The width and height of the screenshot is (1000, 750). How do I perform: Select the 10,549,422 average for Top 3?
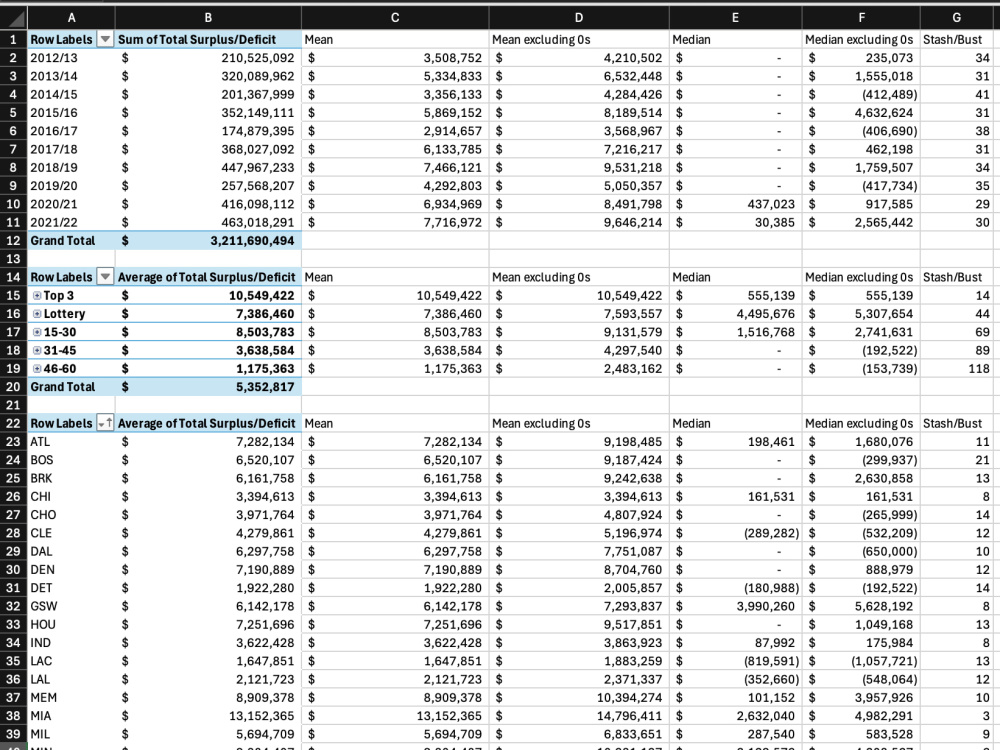208,295
